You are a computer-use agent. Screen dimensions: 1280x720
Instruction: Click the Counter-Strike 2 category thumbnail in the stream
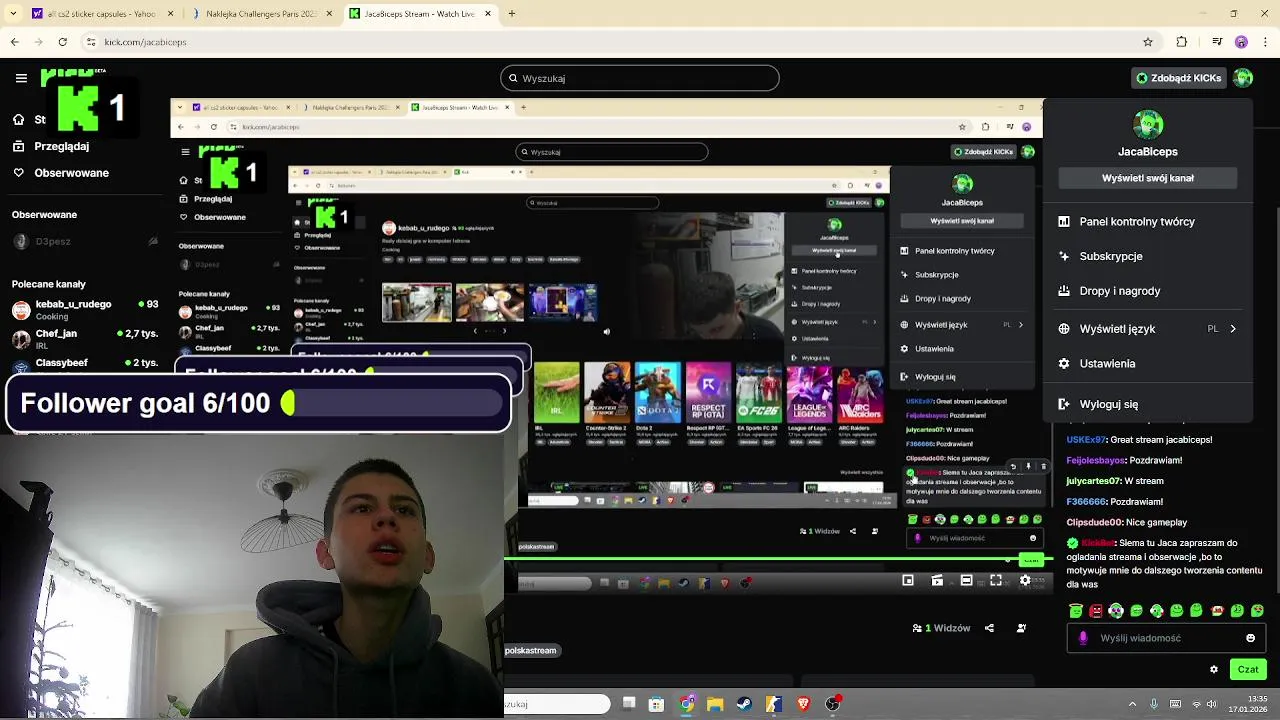point(607,393)
